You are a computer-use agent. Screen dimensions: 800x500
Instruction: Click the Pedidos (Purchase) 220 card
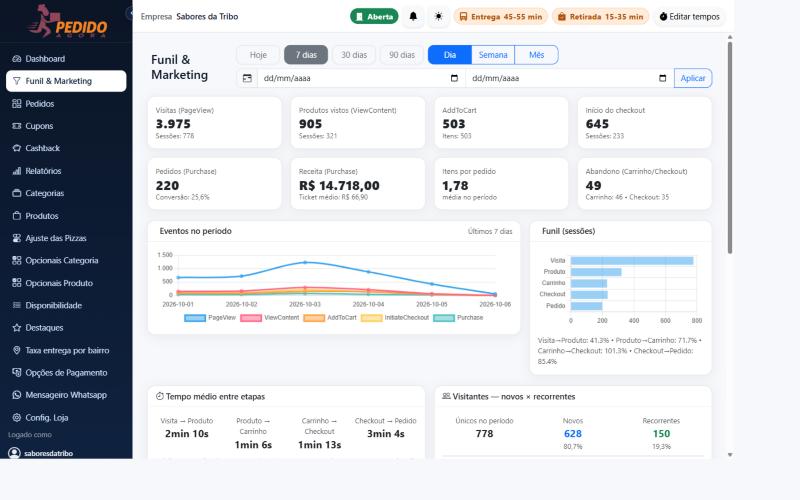click(214, 184)
